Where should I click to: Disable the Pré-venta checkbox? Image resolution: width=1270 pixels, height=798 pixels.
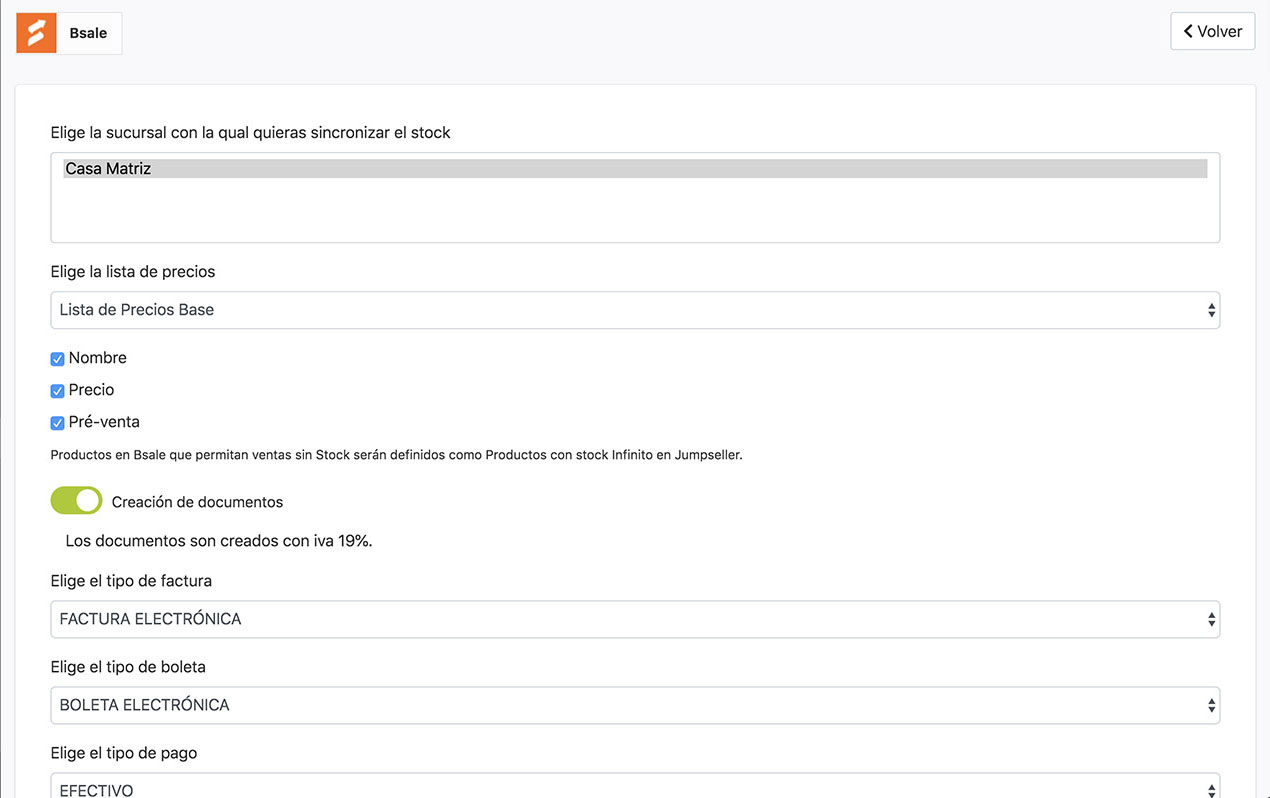57,423
